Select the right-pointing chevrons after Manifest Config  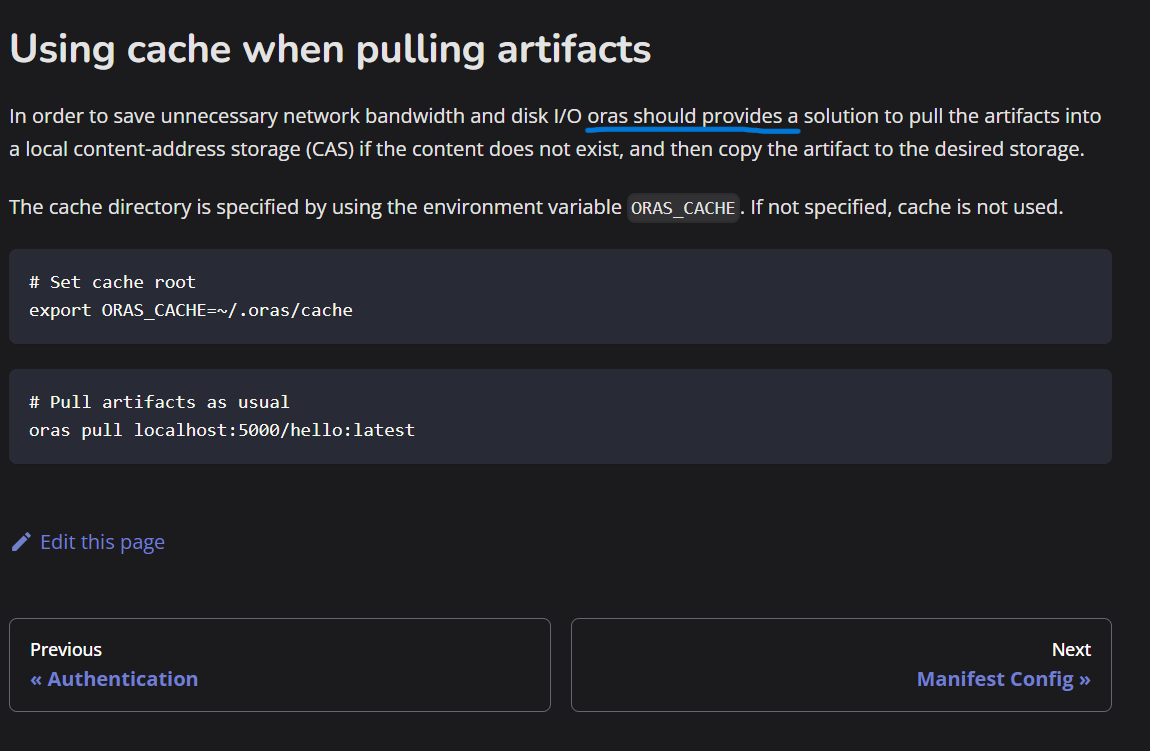tap(1082, 678)
